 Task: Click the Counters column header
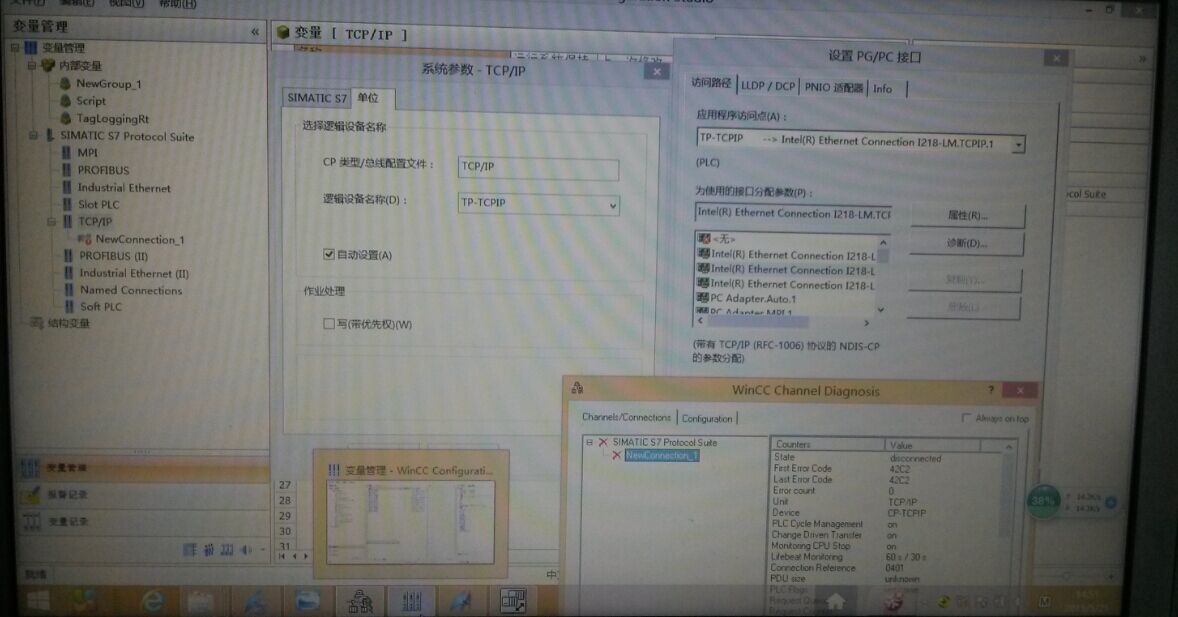826,444
